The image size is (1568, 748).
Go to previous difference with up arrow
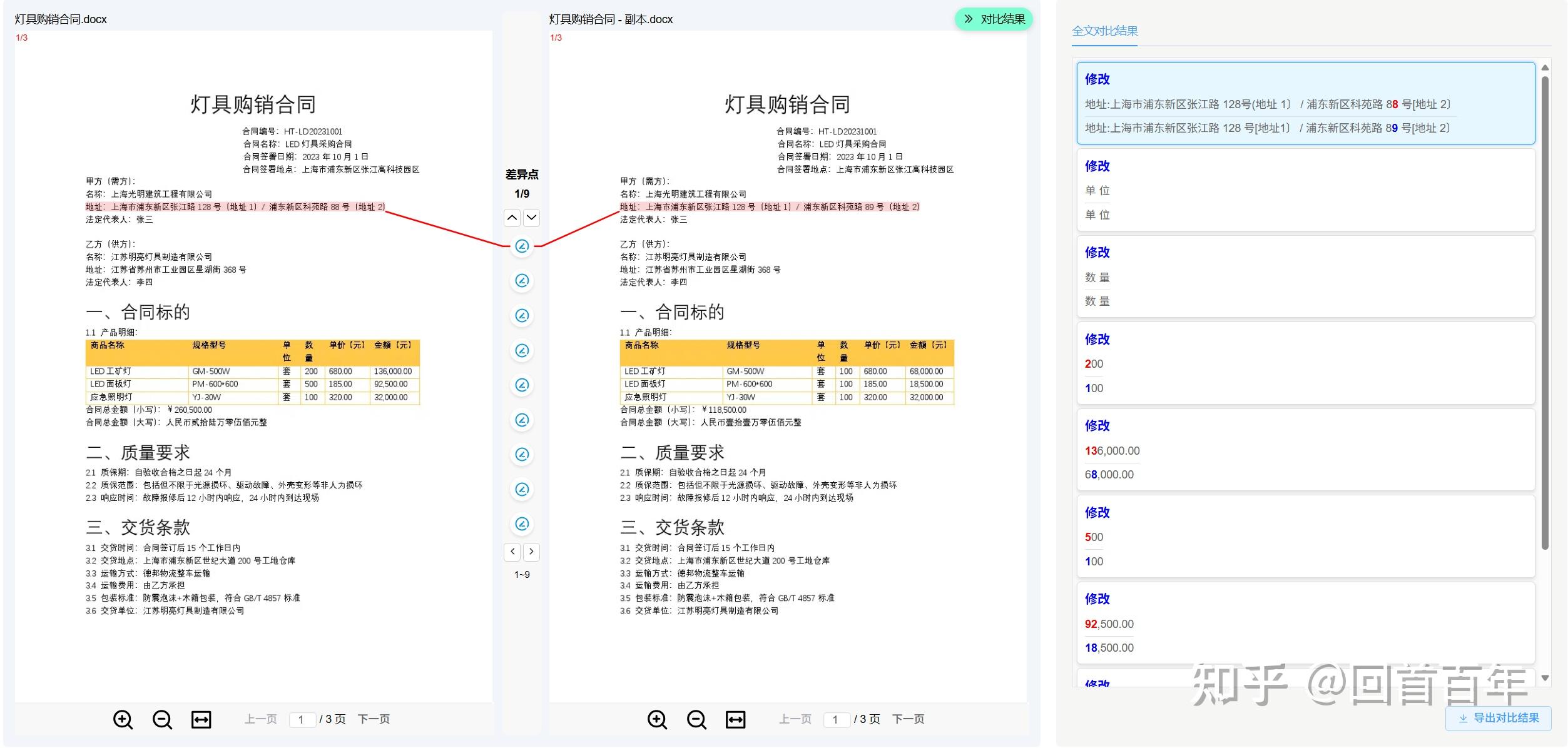coord(512,218)
